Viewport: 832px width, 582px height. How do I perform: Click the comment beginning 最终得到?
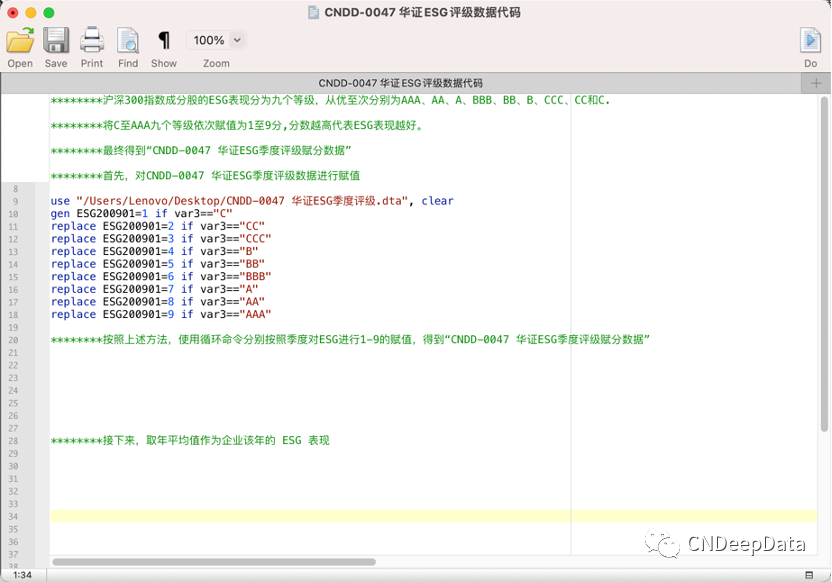point(201,151)
